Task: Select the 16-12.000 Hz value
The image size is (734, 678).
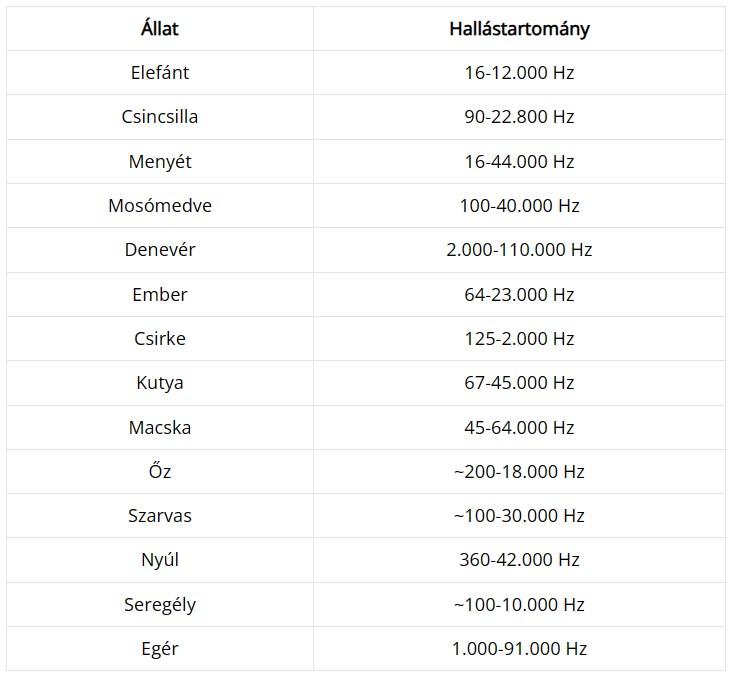Action: (519, 73)
